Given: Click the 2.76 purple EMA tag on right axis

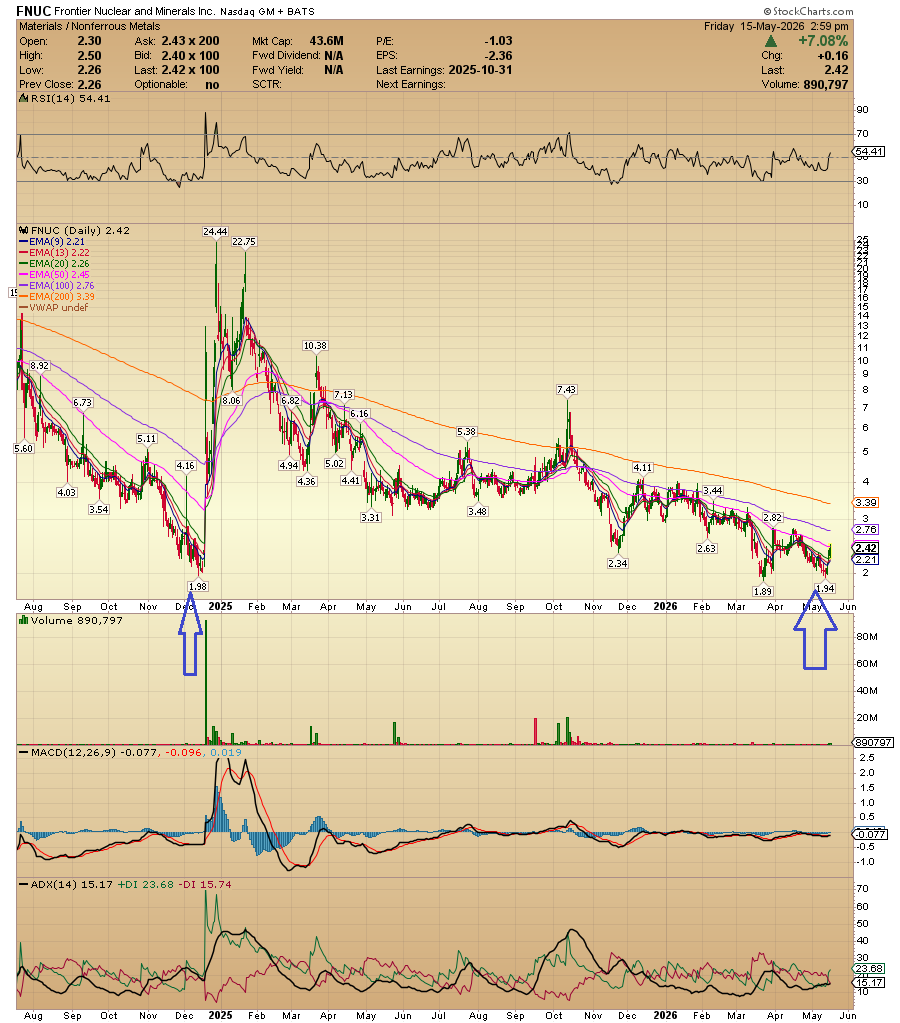Looking at the screenshot, I should coord(866,530).
